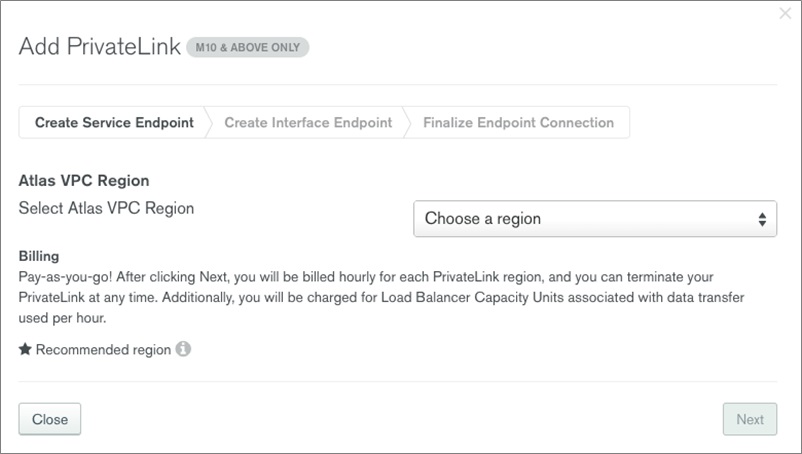Switch to Create Interface Endpoint step
Image resolution: width=802 pixels, height=454 pixels.
[x=308, y=123]
